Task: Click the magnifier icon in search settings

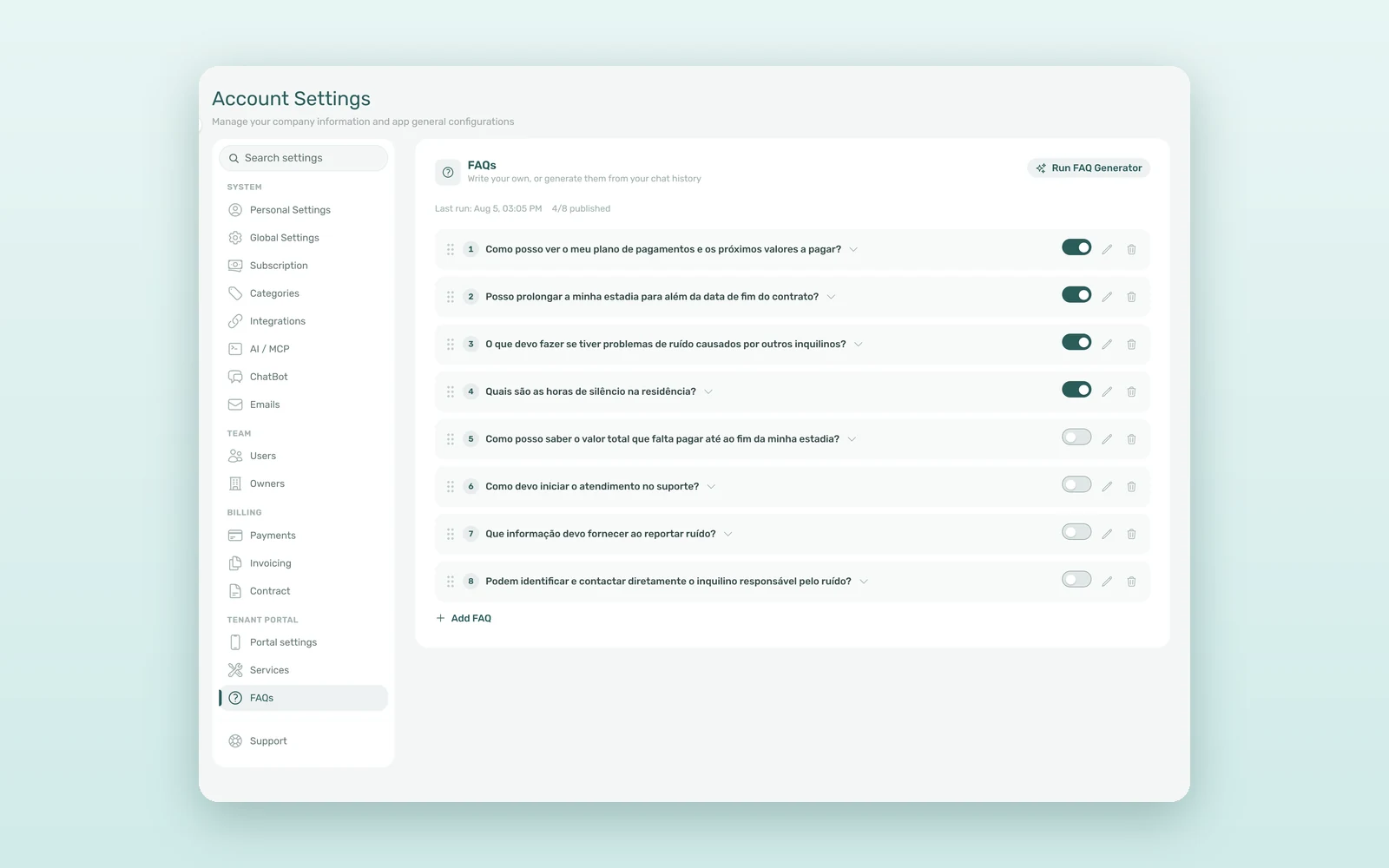Action: click(234, 158)
